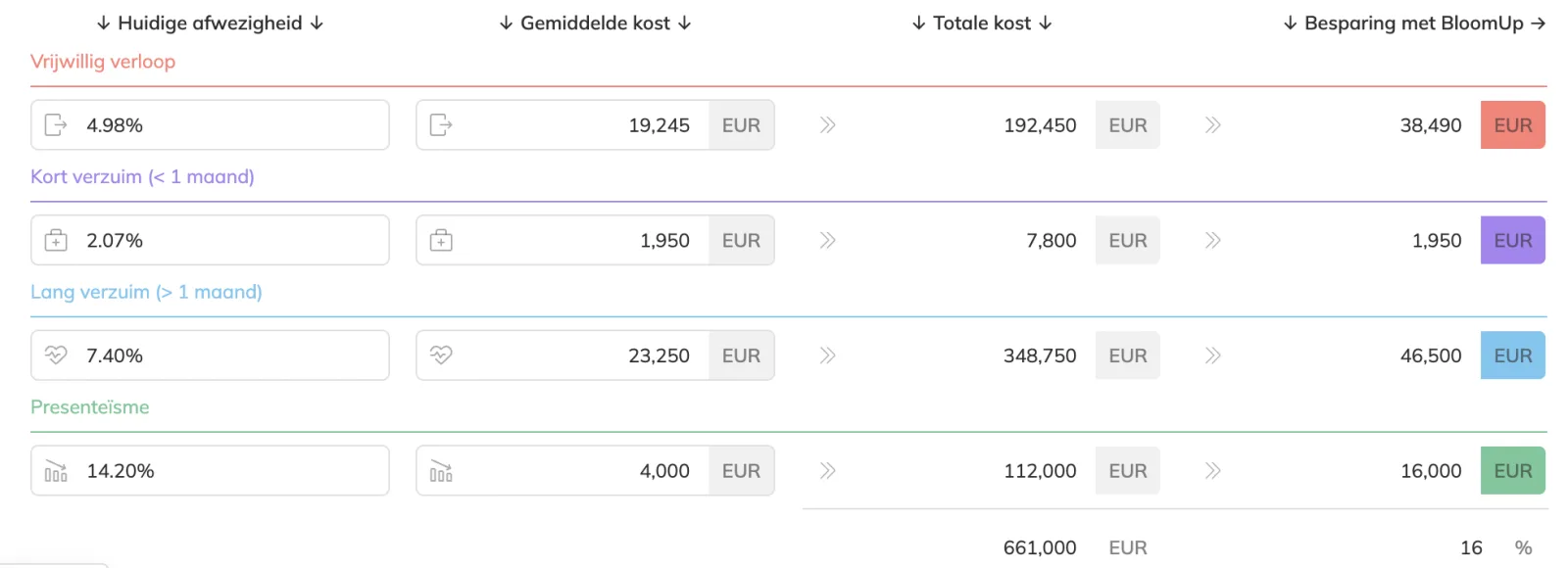Click the declining chart icon in 4,000 field
This screenshot has width=1568, height=568.
coord(441,471)
